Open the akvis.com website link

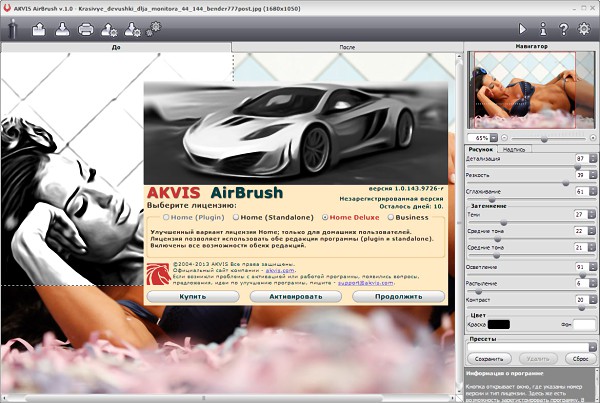(x=280, y=270)
